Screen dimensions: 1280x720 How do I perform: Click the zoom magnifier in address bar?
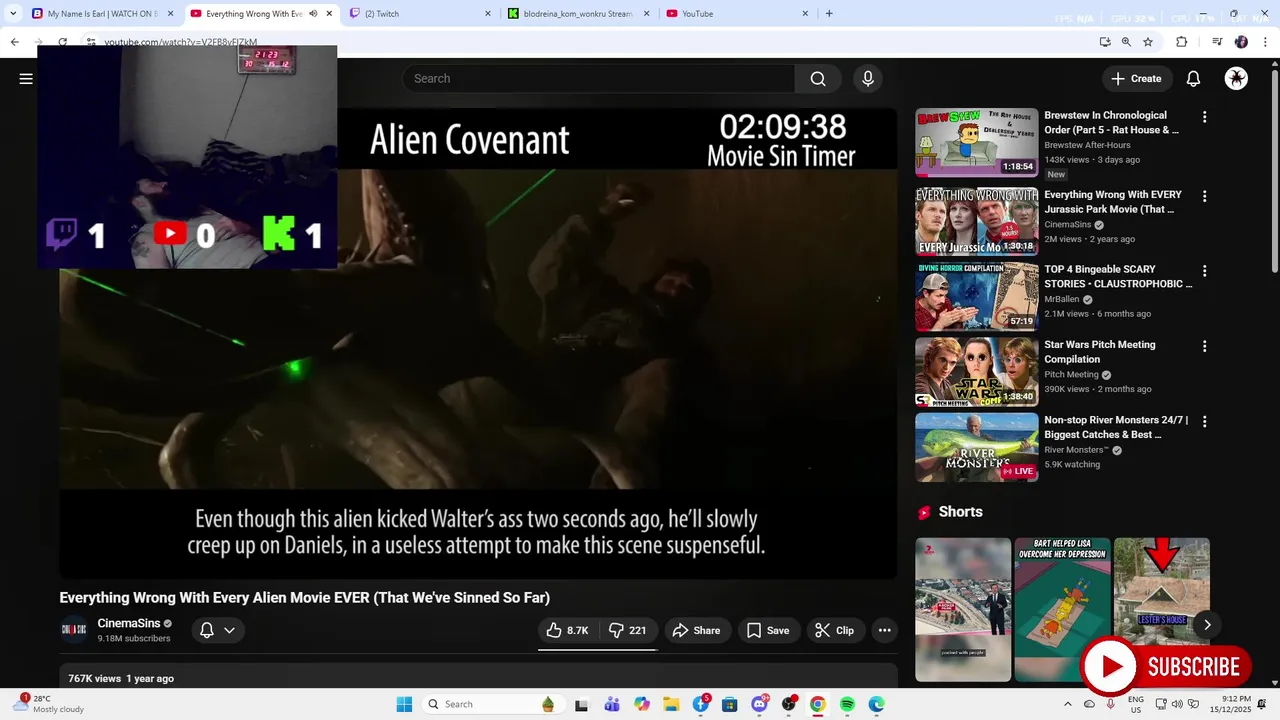[x=1126, y=42]
